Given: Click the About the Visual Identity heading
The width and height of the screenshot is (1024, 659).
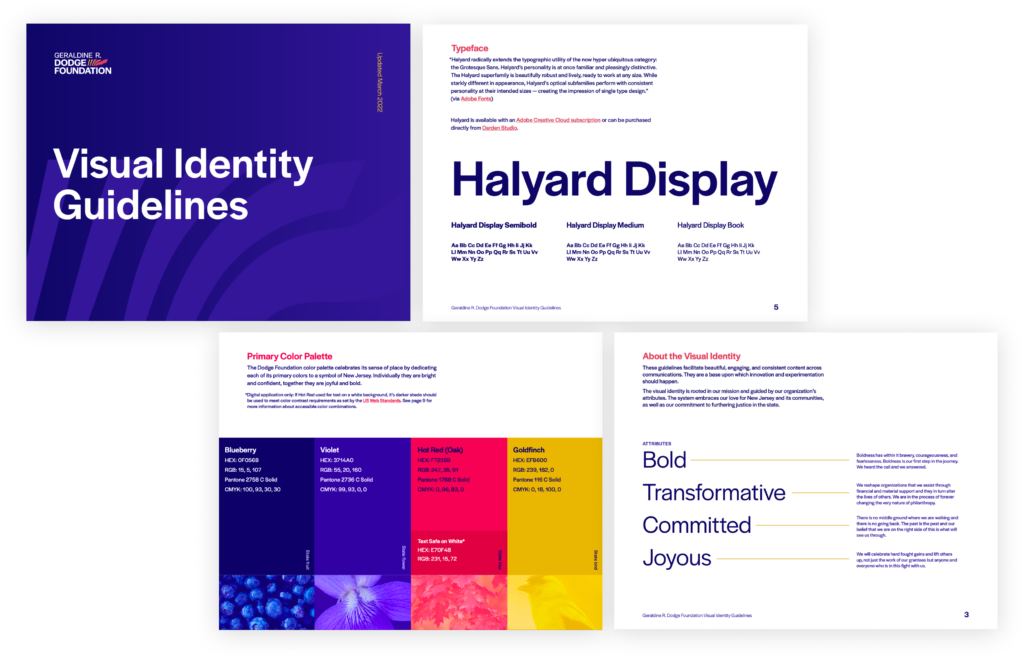Looking at the screenshot, I should click(691, 357).
